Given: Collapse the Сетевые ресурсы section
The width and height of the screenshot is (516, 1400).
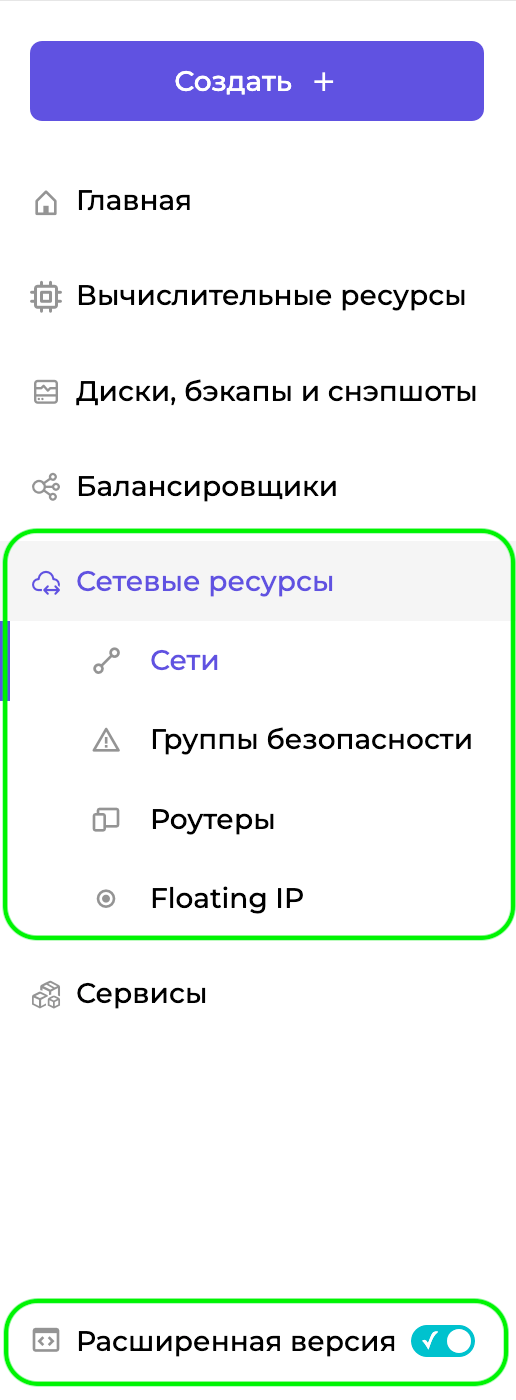Looking at the screenshot, I should [x=258, y=582].
